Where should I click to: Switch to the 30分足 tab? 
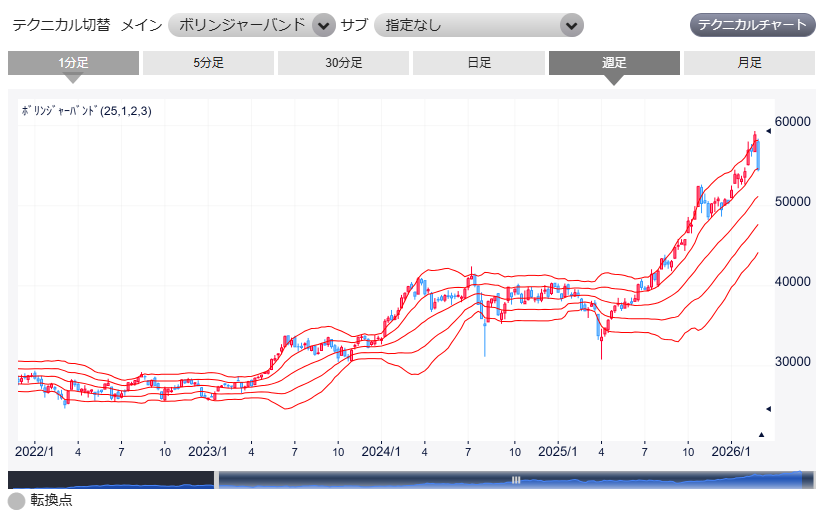pyautogui.click(x=344, y=63)
